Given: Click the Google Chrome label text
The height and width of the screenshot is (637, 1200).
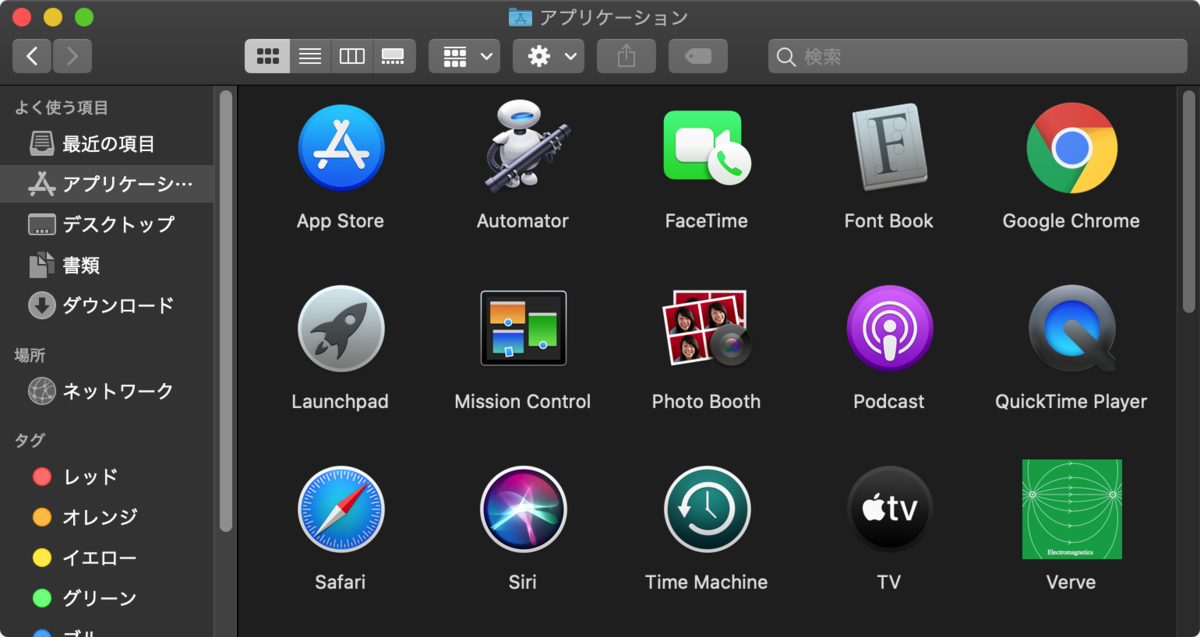Looking at the screenshot, I should 1071,221.
